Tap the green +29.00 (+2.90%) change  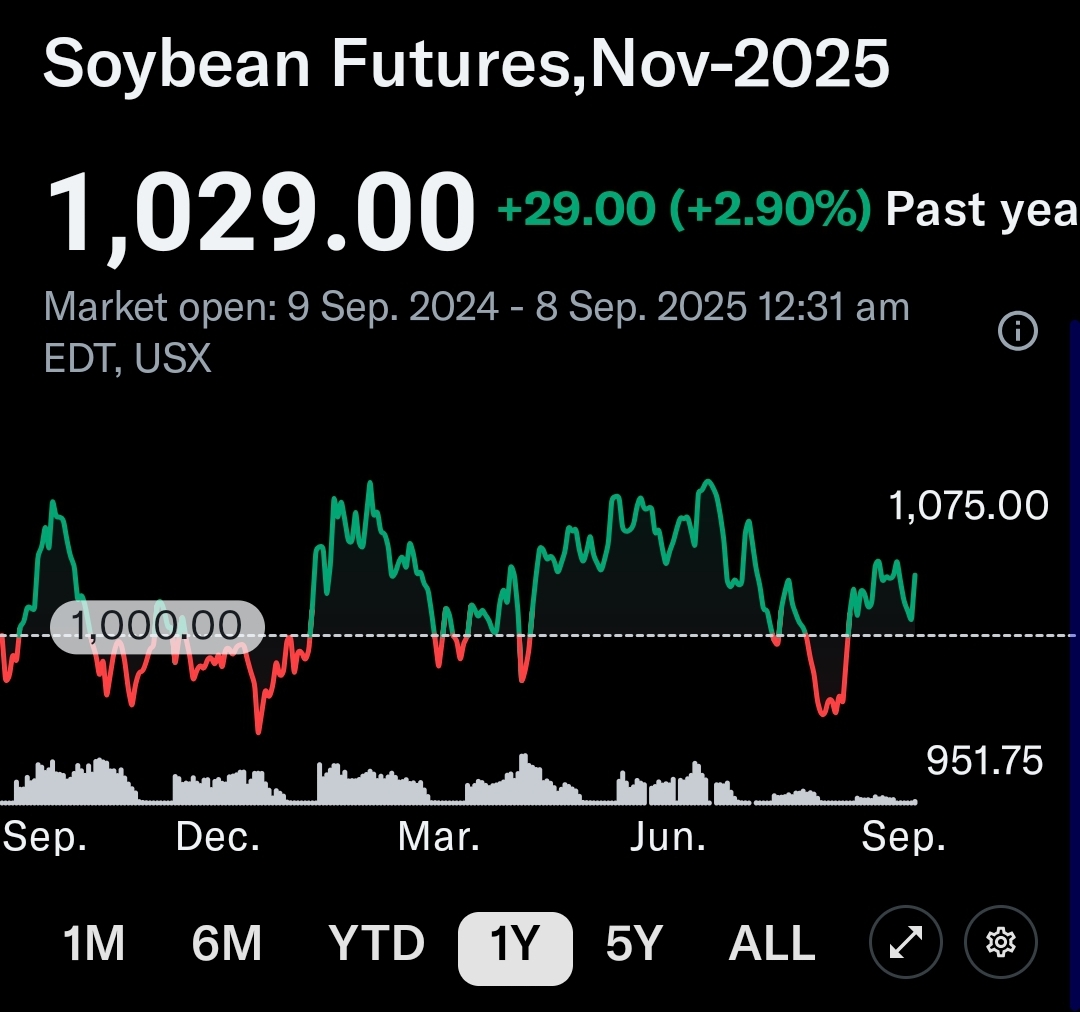click(x=684, y=210)
